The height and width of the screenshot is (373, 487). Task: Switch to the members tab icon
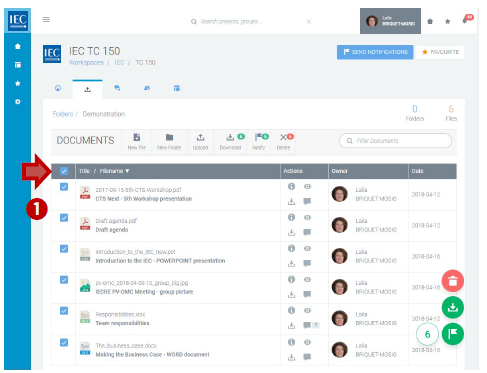click(147, 88)
